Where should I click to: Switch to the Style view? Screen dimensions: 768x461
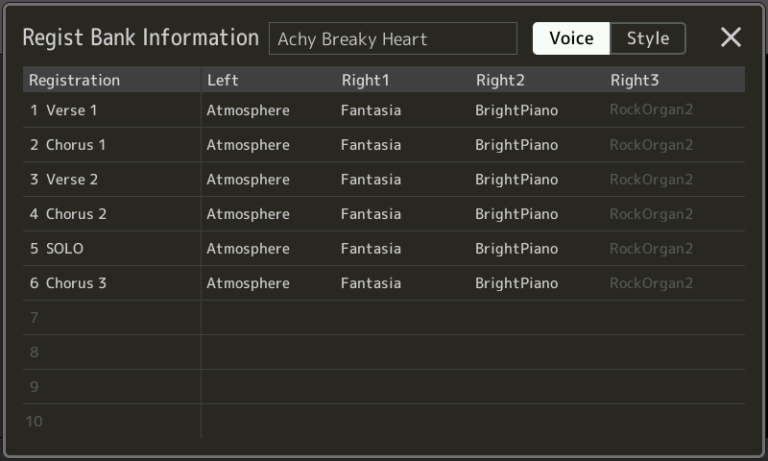pos(648,38)
